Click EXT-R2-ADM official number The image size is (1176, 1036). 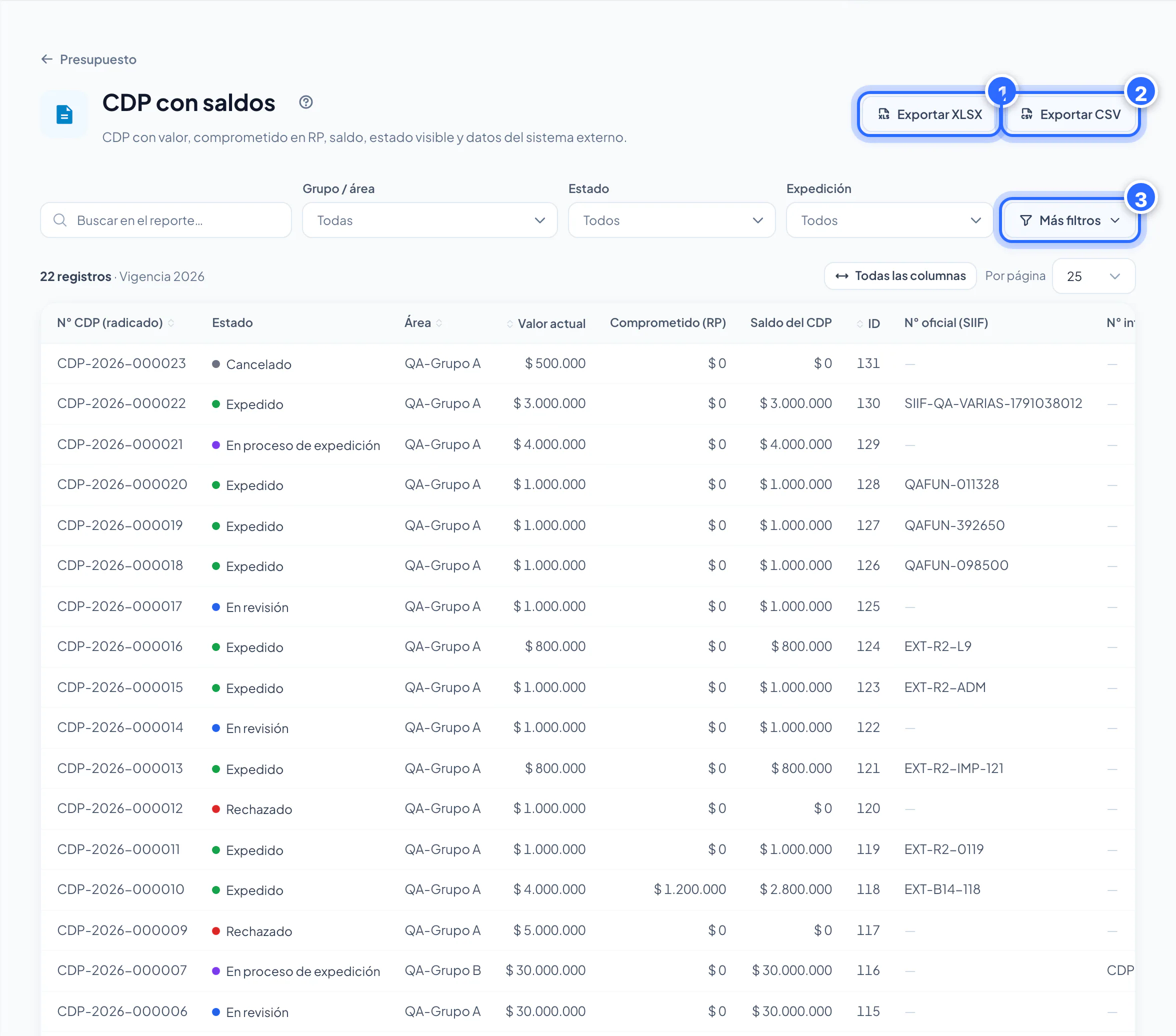pos(944,688)
